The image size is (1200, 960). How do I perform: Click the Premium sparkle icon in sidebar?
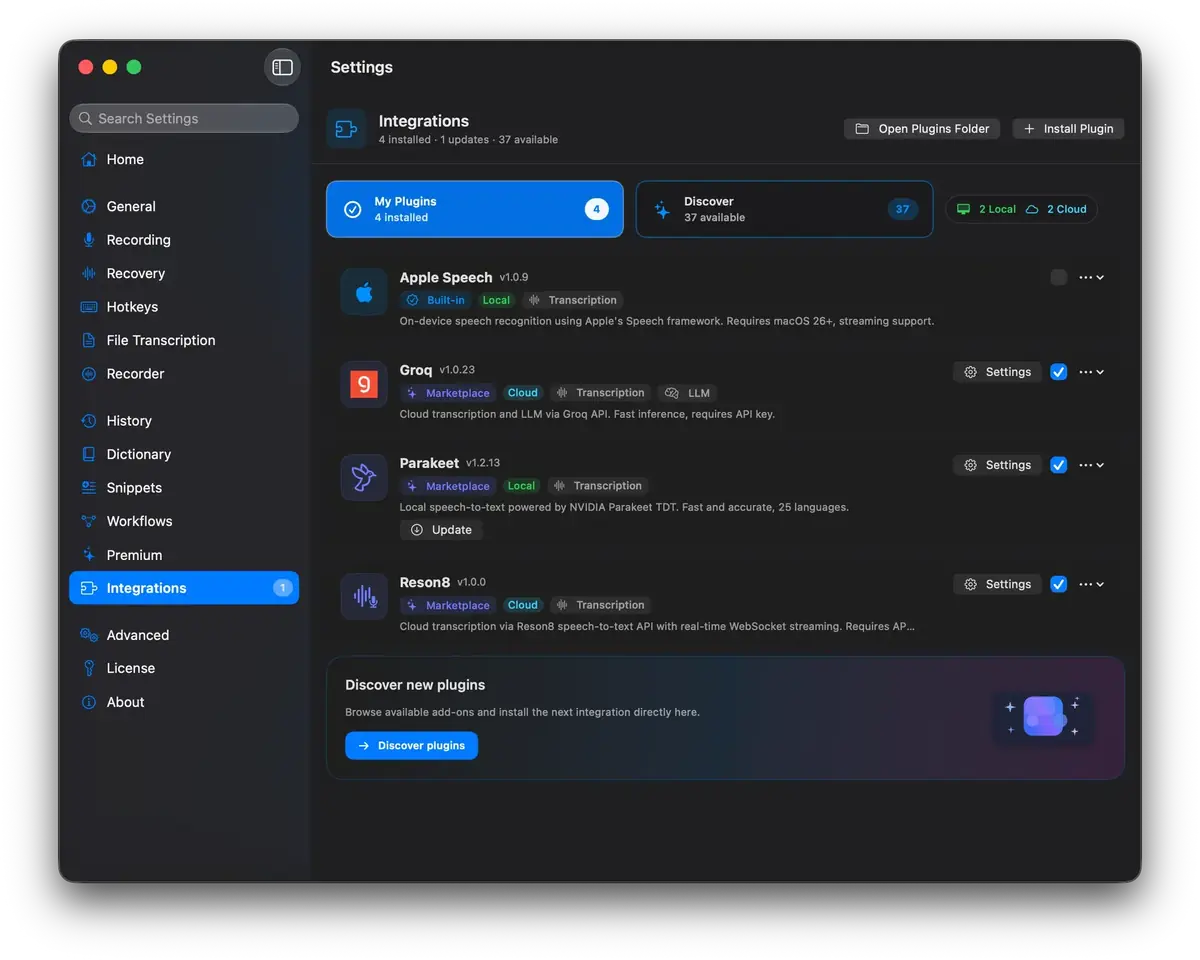[89, 555]
